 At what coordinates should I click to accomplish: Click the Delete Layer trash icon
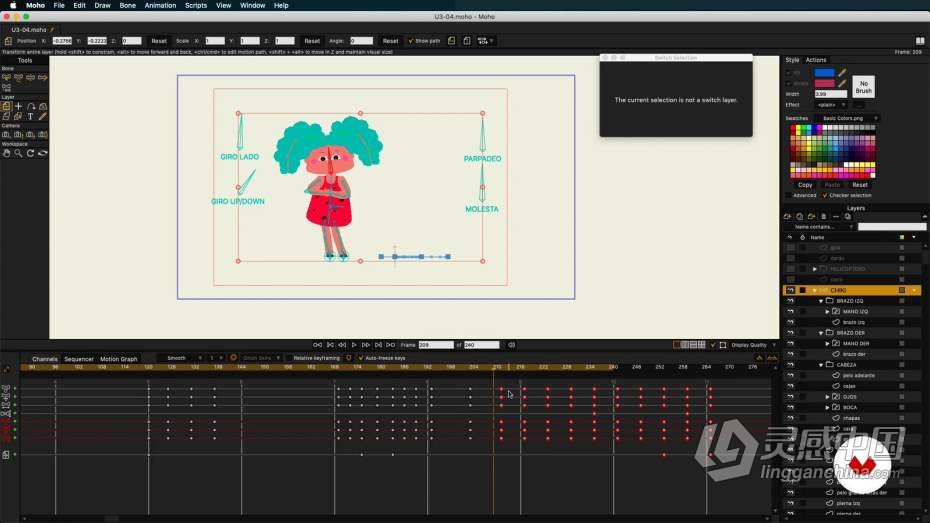click(824, 217)
